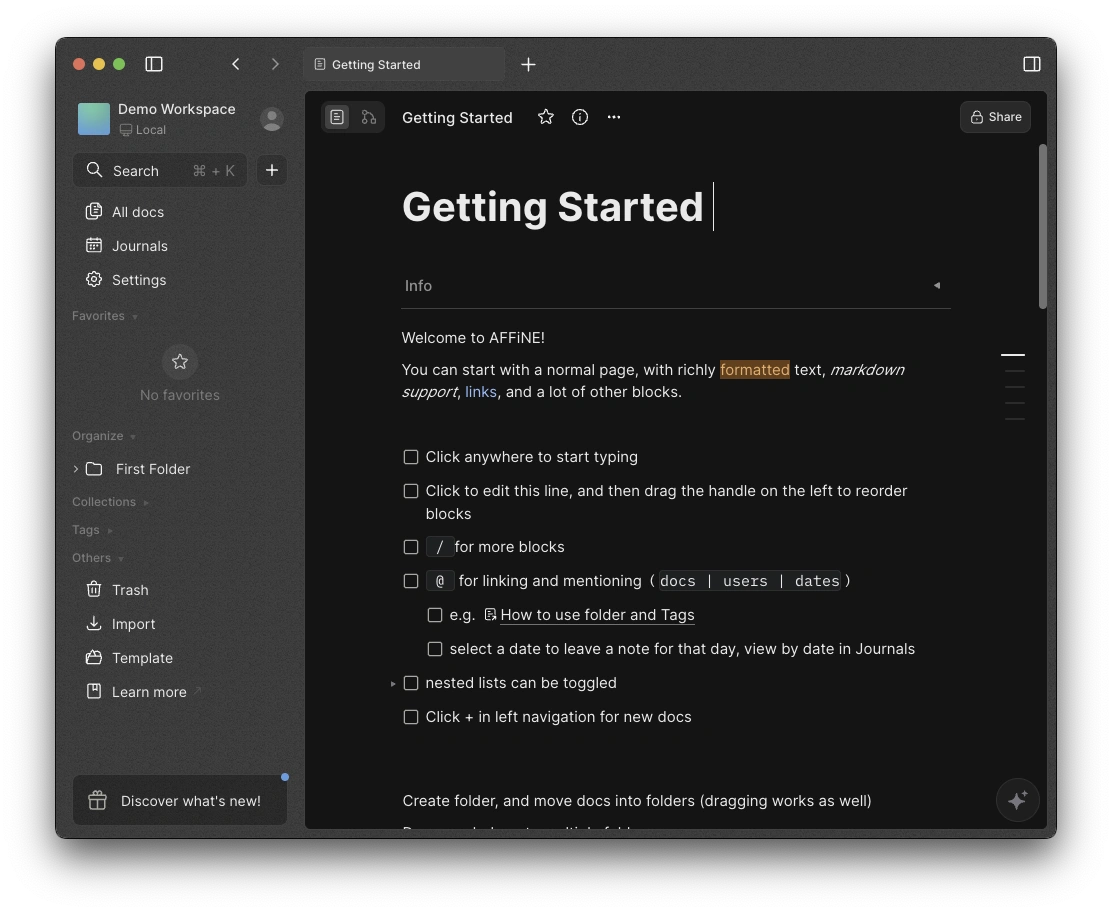Toggle the left sidebar icon
This screenshot has height=912, width=1112.
[154, 64]
